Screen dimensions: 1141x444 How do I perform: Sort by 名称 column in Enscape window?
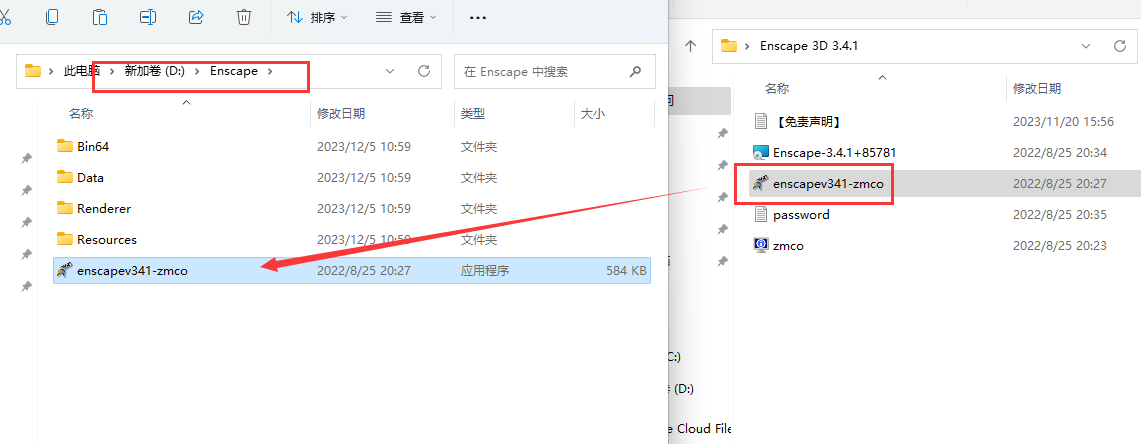[81, 114]
